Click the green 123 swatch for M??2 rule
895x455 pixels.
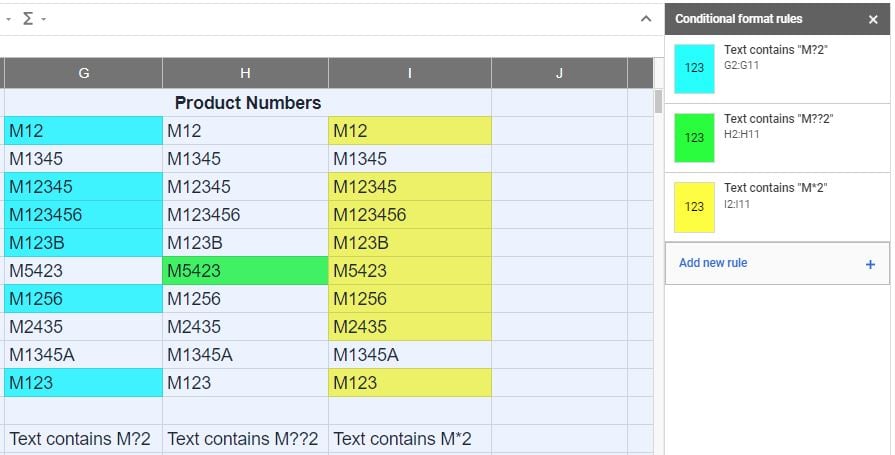coord(694,138)
